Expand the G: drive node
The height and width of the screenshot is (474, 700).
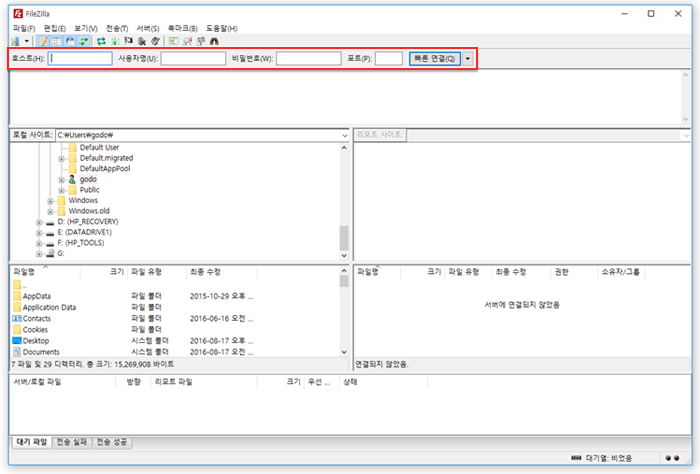[39, 254]
